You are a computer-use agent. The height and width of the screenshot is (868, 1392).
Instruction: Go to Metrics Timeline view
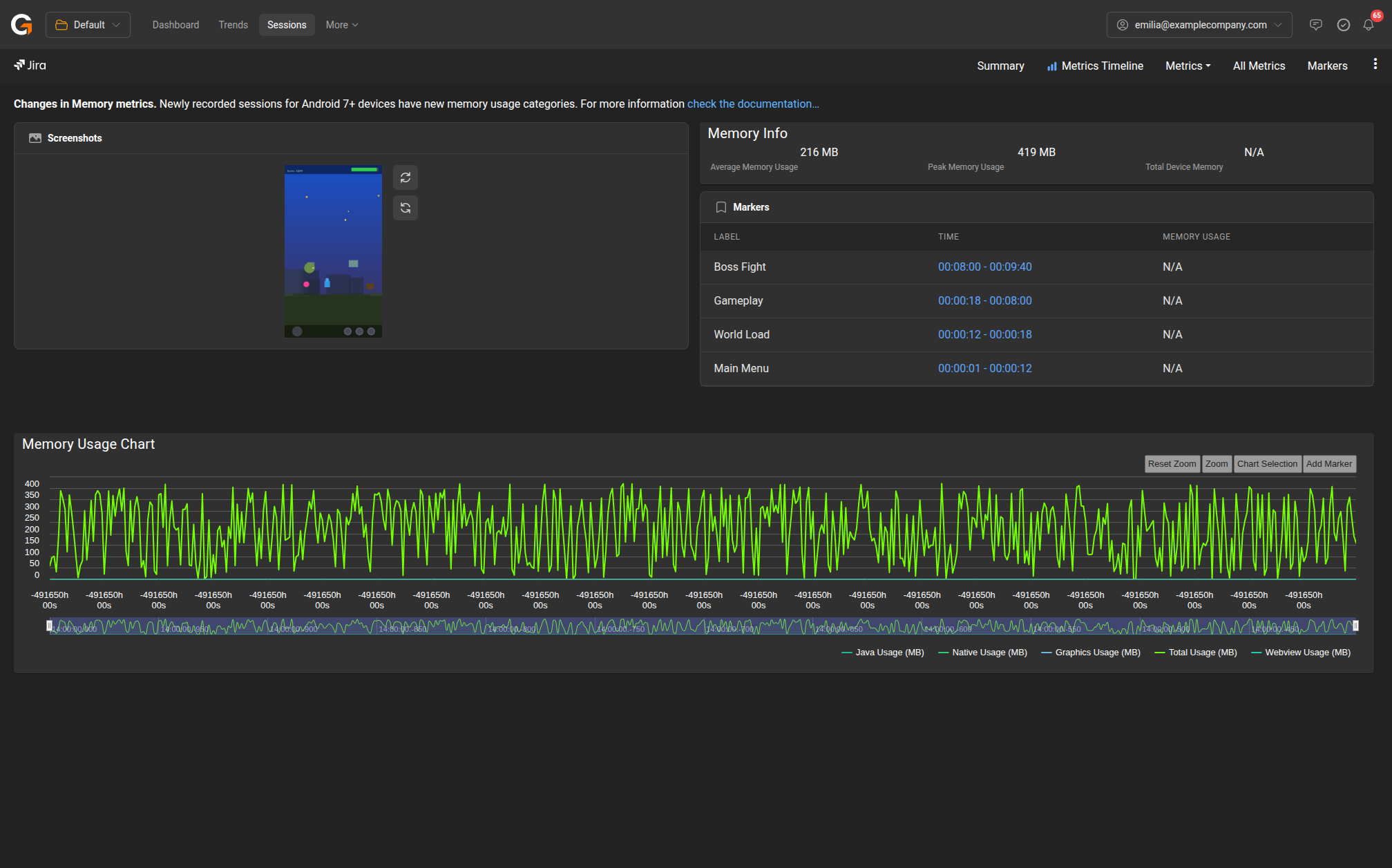1095,66
